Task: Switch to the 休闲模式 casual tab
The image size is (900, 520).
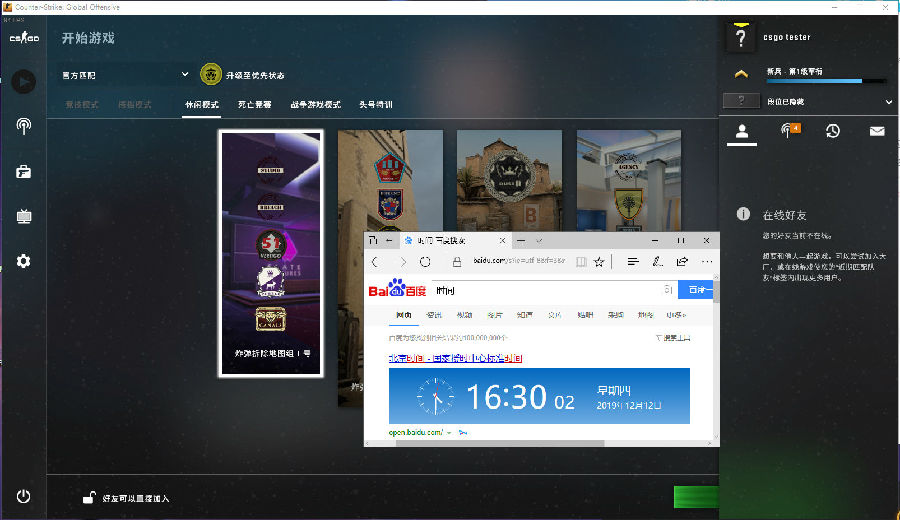Action: (201, 104)
